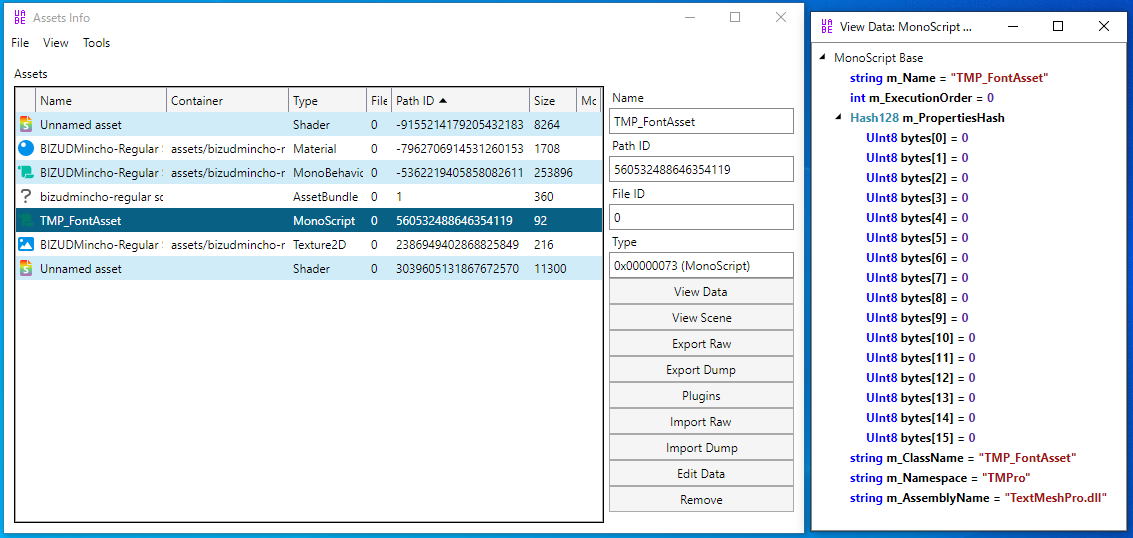Click the Texture2D image icon
1133x538 pixels.
pos(26,245)
